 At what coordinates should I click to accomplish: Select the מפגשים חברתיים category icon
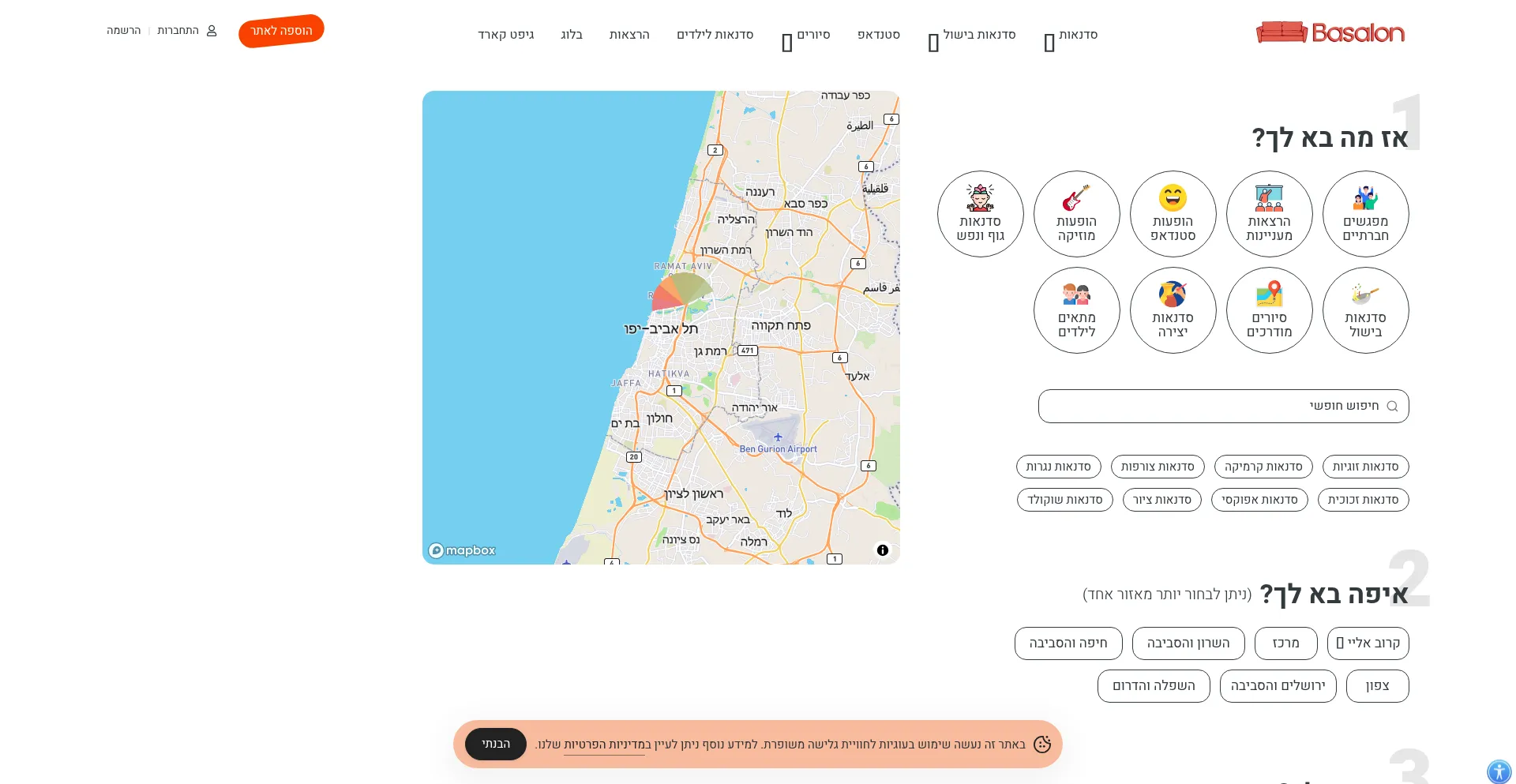pos(1365,214)
